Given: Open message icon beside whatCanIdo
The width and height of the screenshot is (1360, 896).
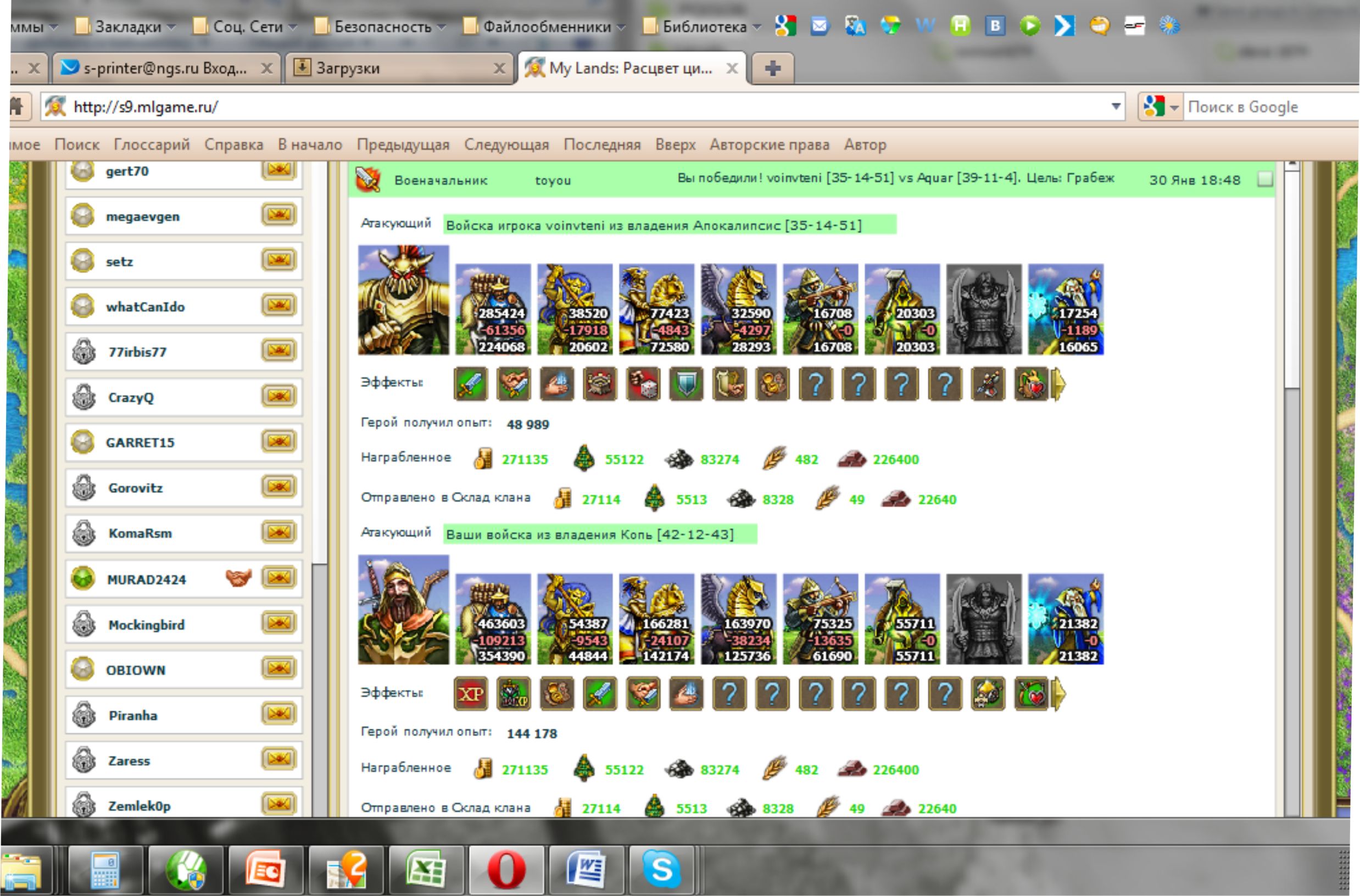Looking at the screenshot, I should coord(279,305).
